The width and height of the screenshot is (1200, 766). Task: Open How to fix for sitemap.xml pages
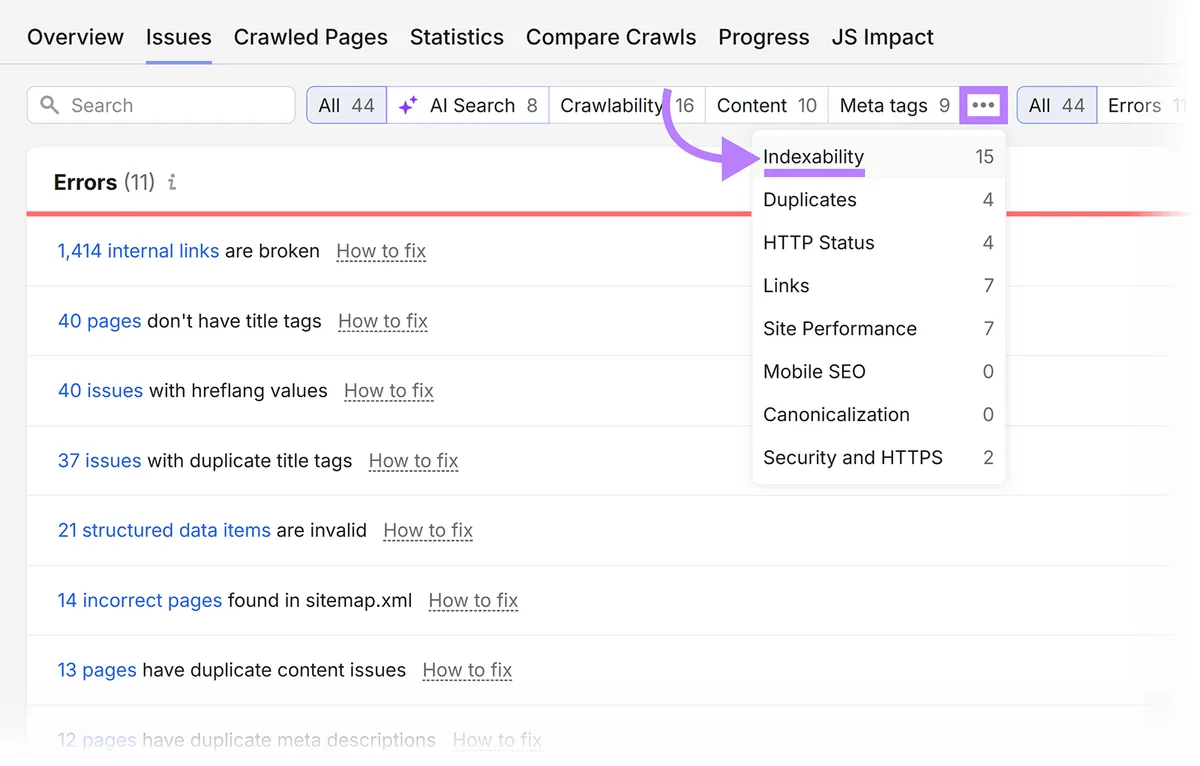473,600
